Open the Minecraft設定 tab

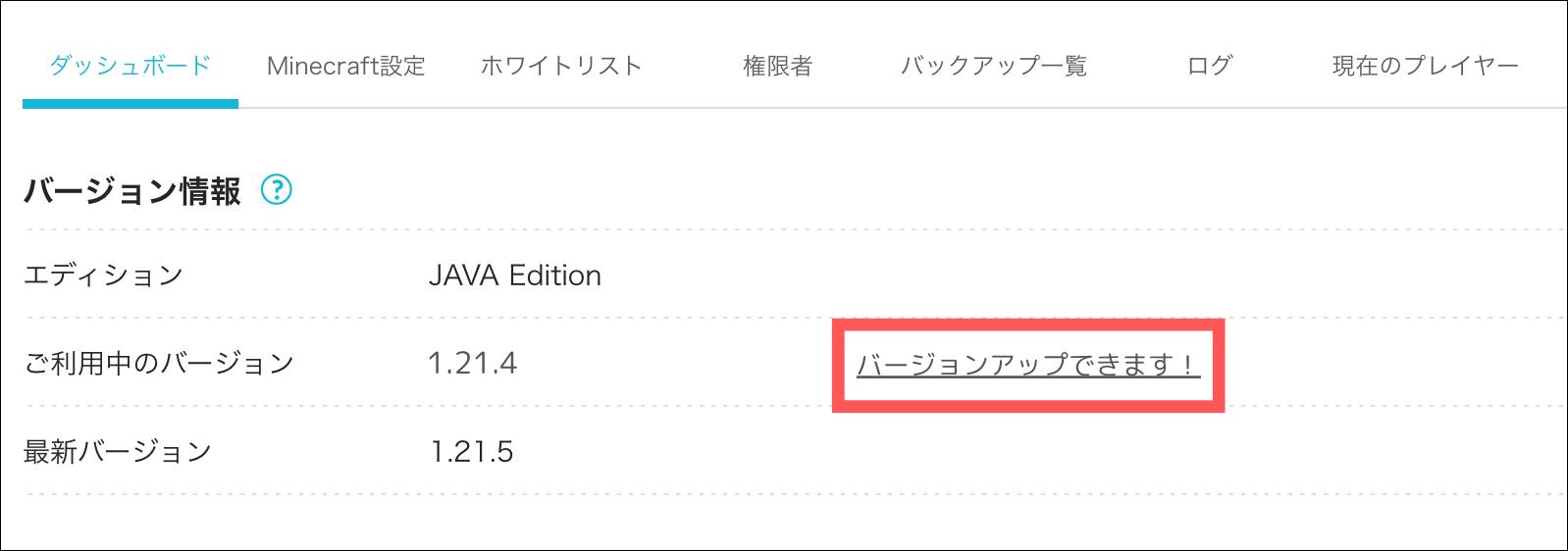pyautogui.click(x=346, y=66)
